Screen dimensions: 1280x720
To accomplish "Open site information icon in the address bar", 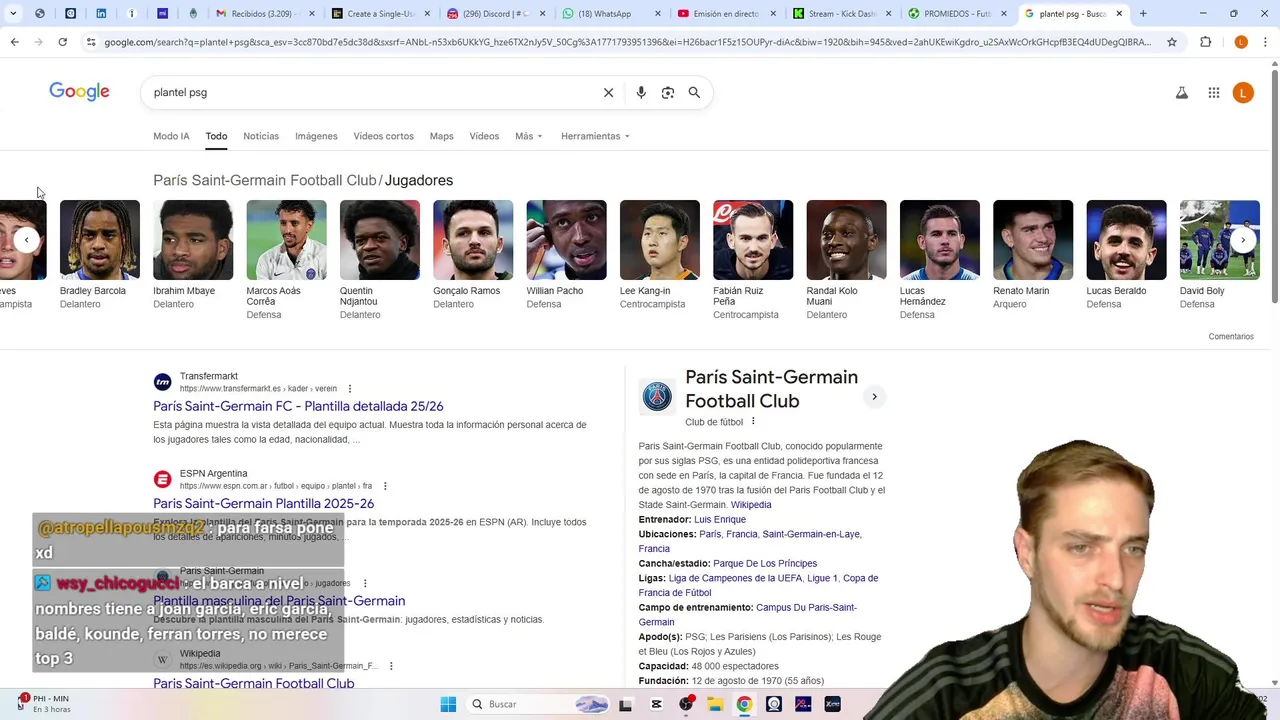I will pos(91,42).
